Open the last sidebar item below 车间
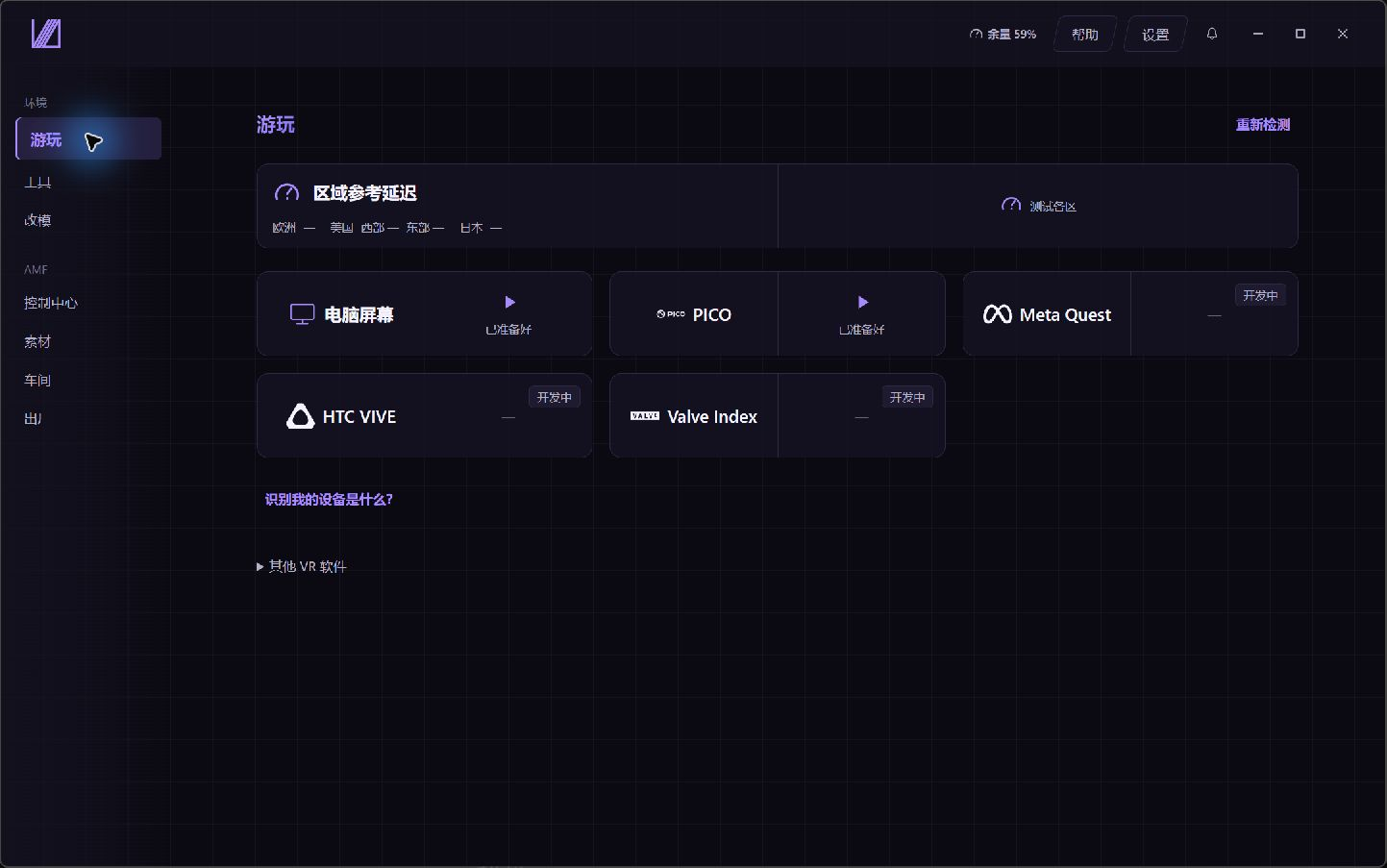 pyautogui.click(x=33, y=418)
